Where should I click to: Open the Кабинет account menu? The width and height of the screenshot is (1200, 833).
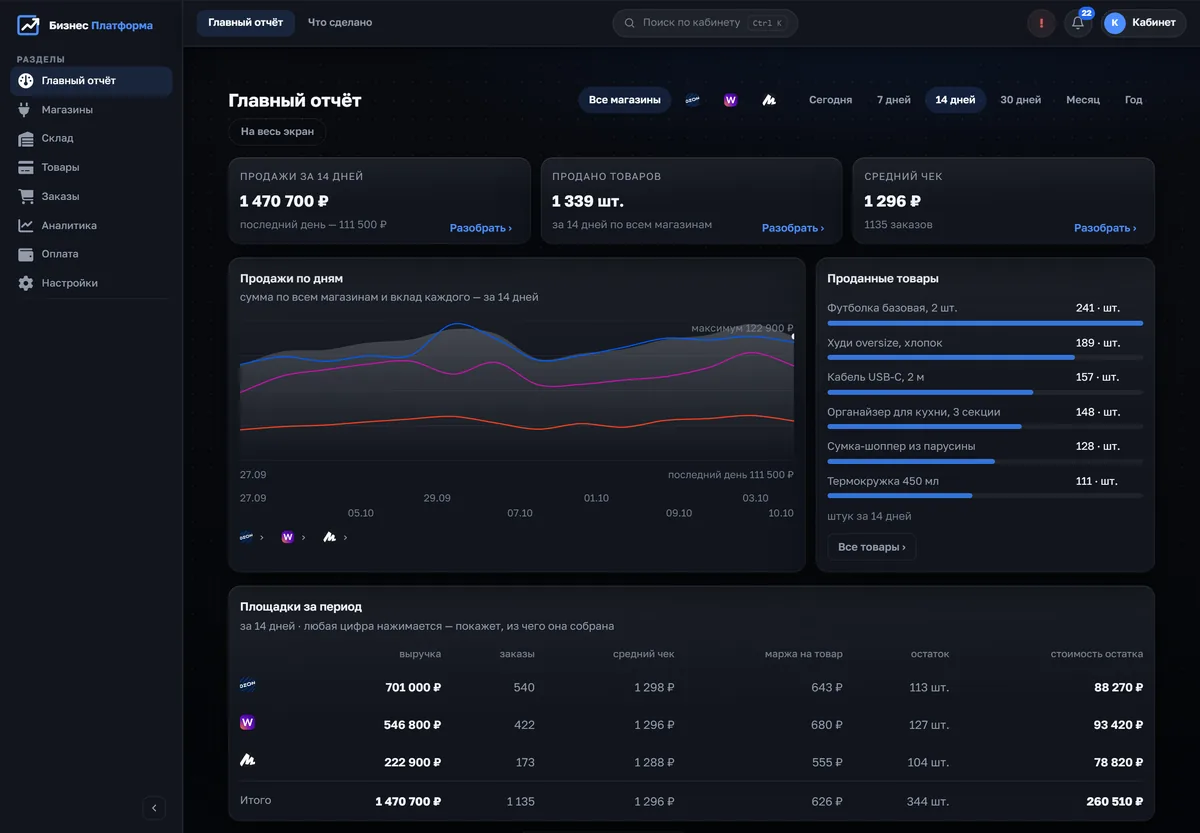(1144, 23)
